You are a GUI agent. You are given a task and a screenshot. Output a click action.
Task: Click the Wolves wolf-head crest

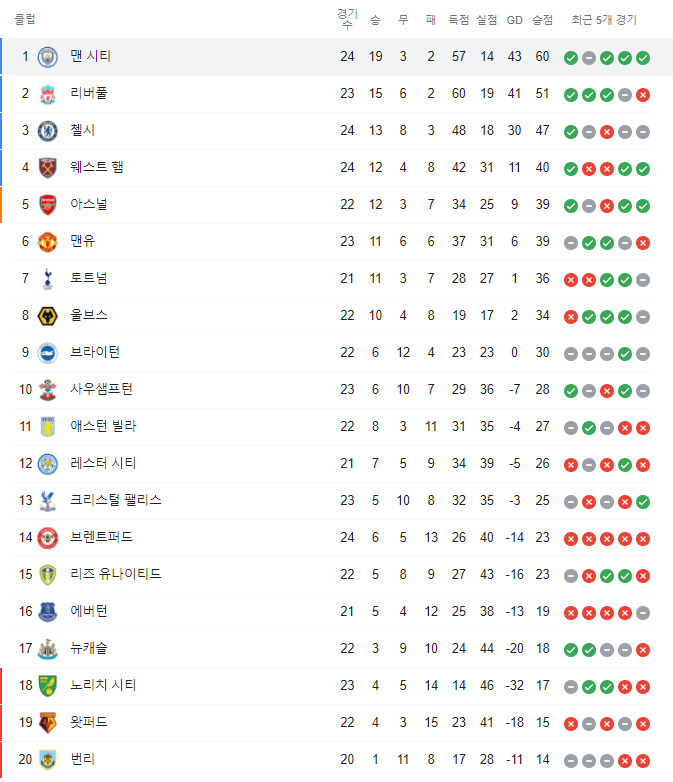coord(48,316)
